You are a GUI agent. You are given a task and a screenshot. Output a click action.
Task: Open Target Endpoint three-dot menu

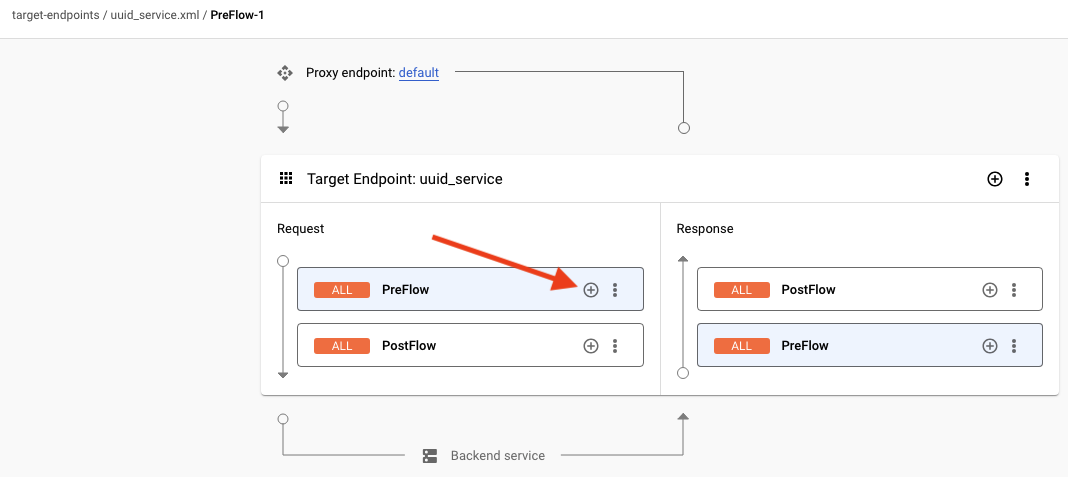pos(1027,179)
